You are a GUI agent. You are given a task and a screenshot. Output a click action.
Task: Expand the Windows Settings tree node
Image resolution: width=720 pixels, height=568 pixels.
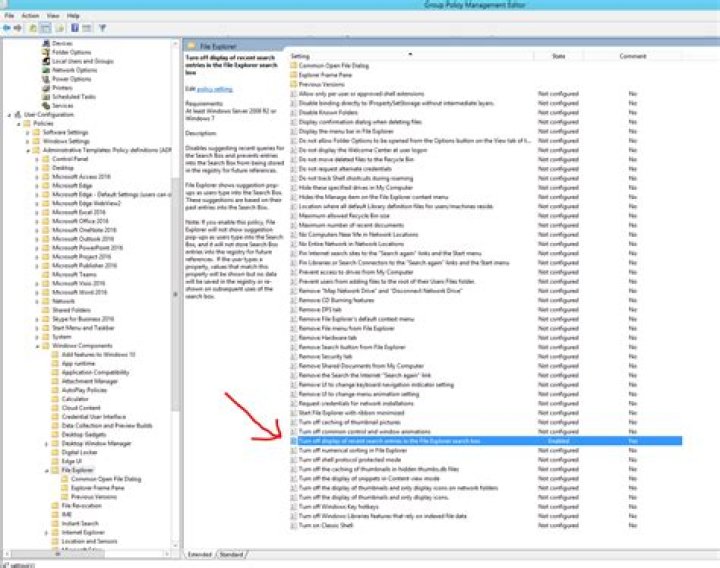pos(28,141)
